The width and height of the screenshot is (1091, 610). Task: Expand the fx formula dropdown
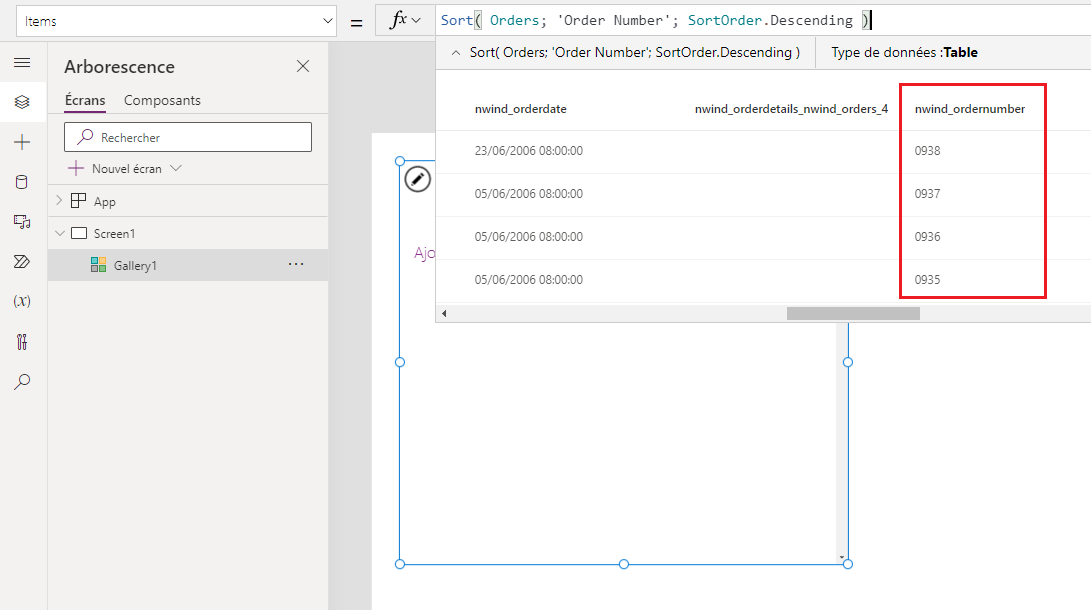coord(405,20)
